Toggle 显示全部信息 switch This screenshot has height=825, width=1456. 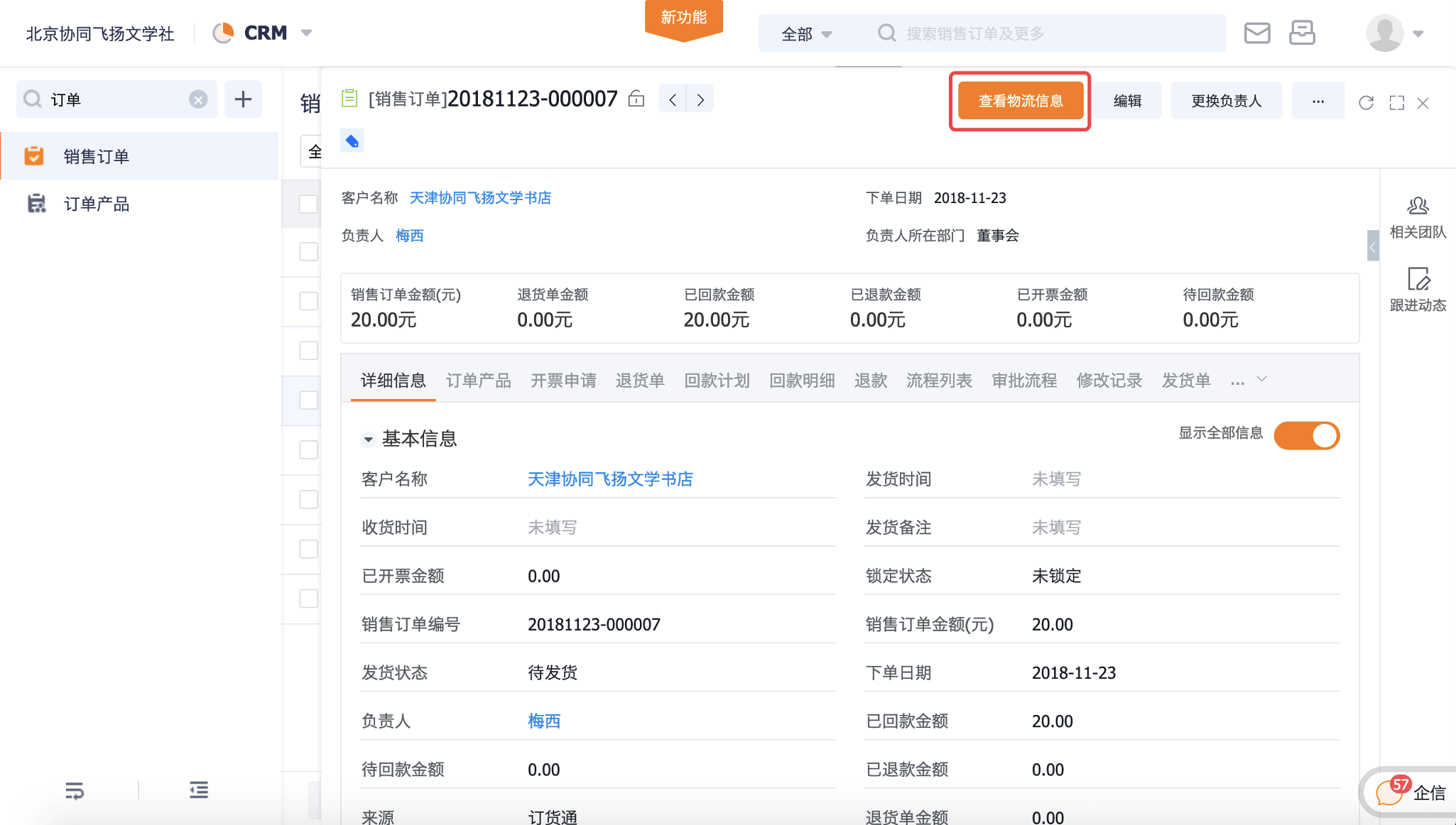1307,435
